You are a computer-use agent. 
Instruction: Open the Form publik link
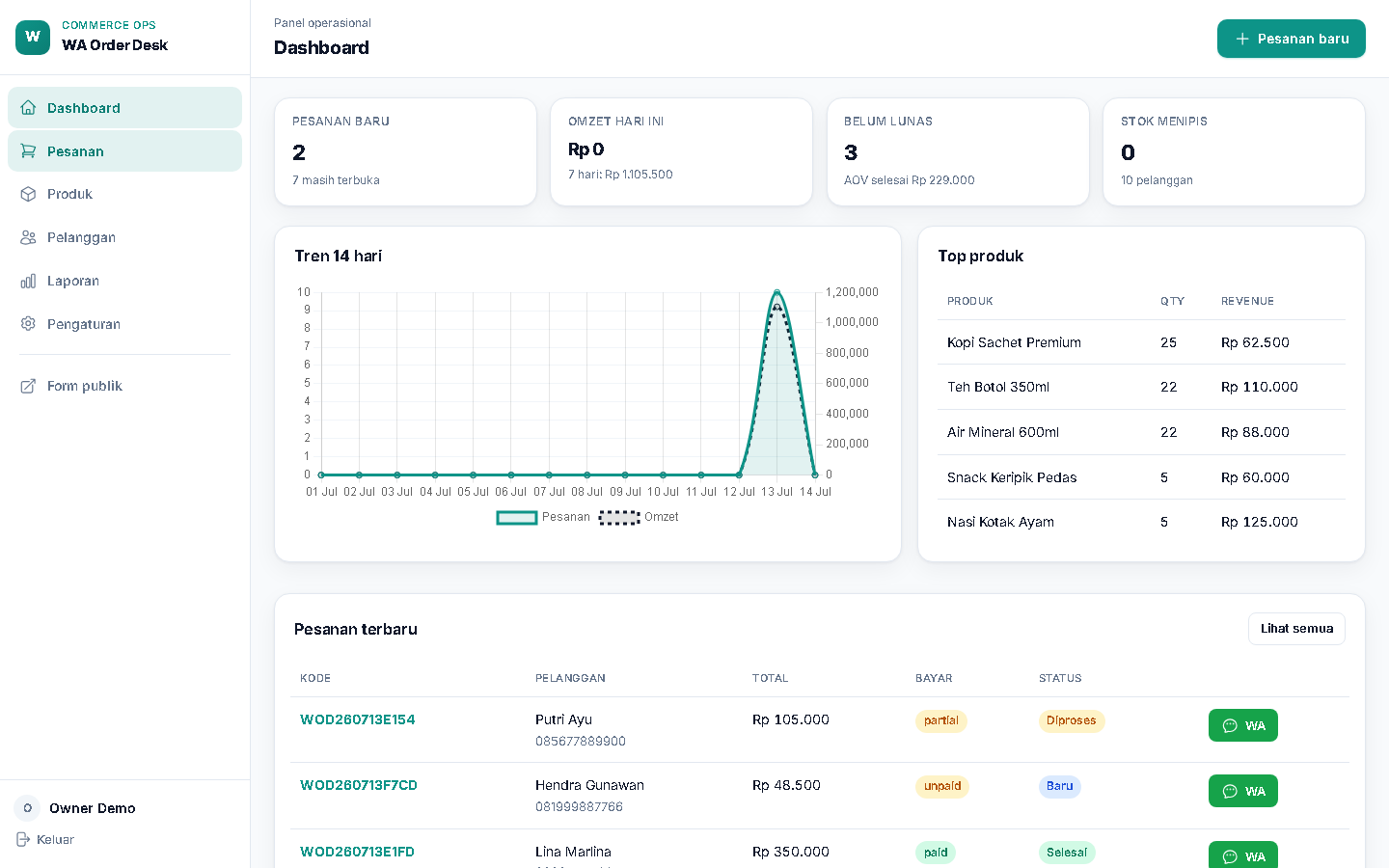pyautogui.click(x=124, y=386)
